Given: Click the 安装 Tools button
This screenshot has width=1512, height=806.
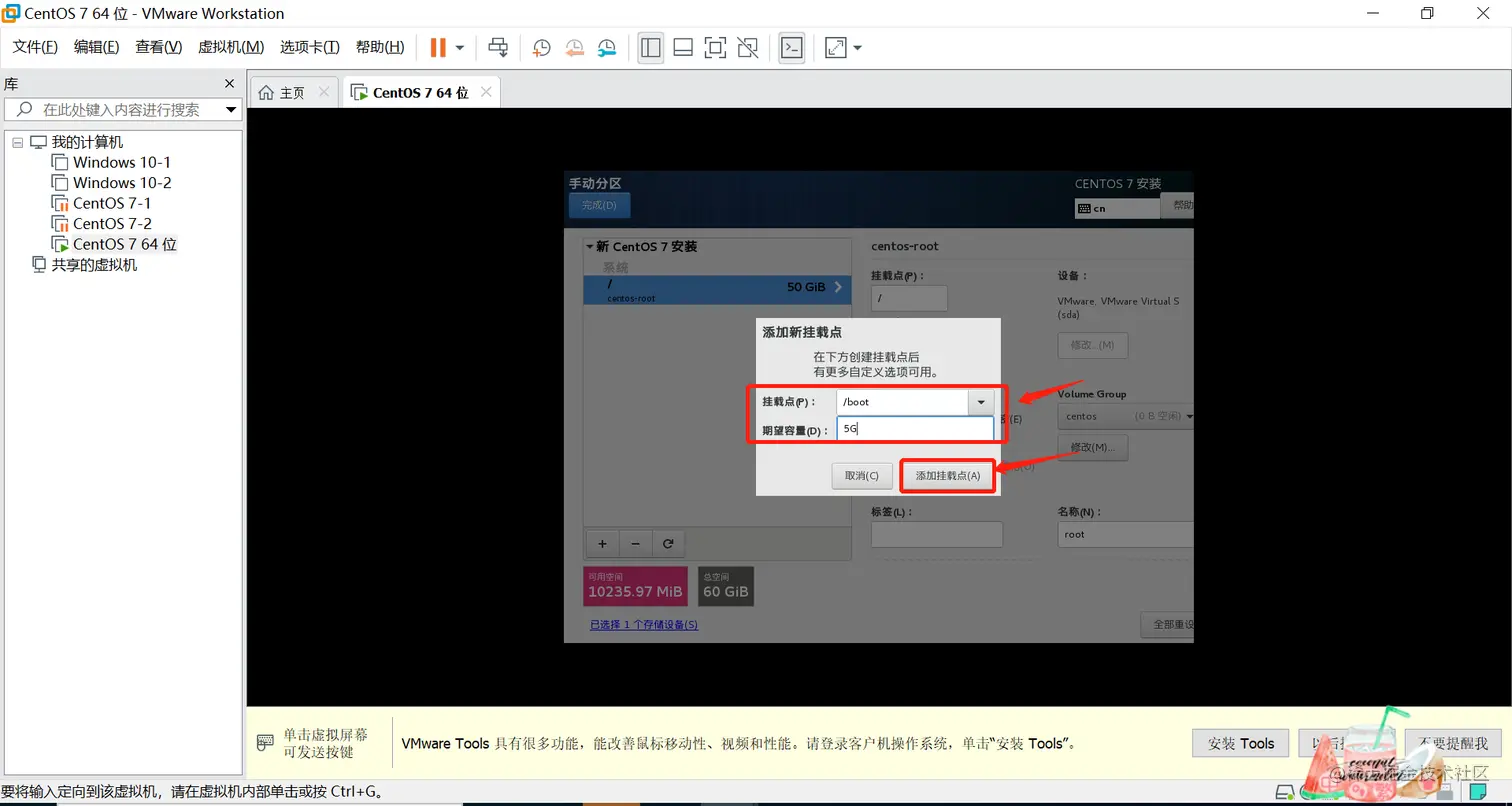Looking at the screenshot, I should (x=1241, y=743).
